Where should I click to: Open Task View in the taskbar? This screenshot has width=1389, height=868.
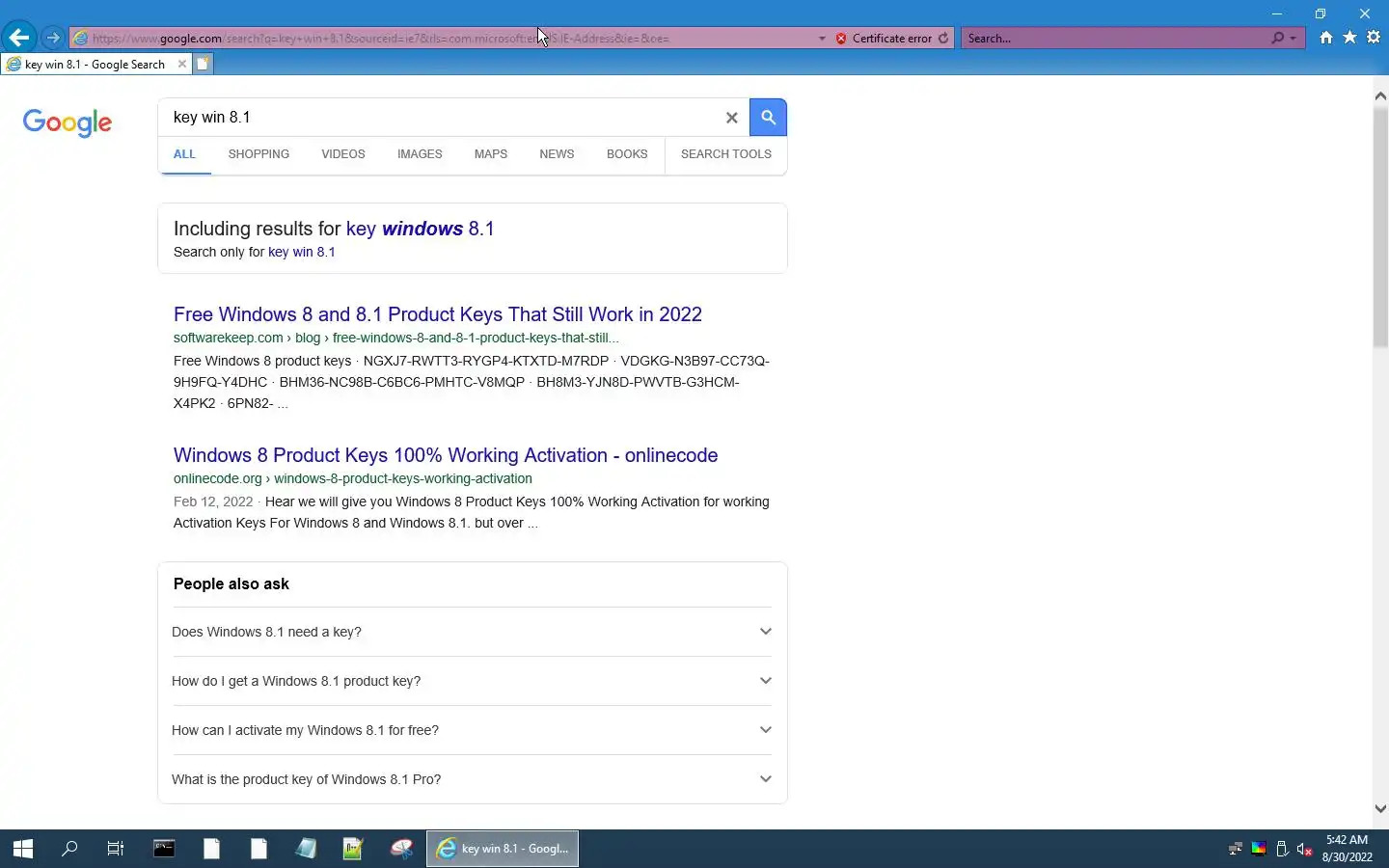pos(116,849)
